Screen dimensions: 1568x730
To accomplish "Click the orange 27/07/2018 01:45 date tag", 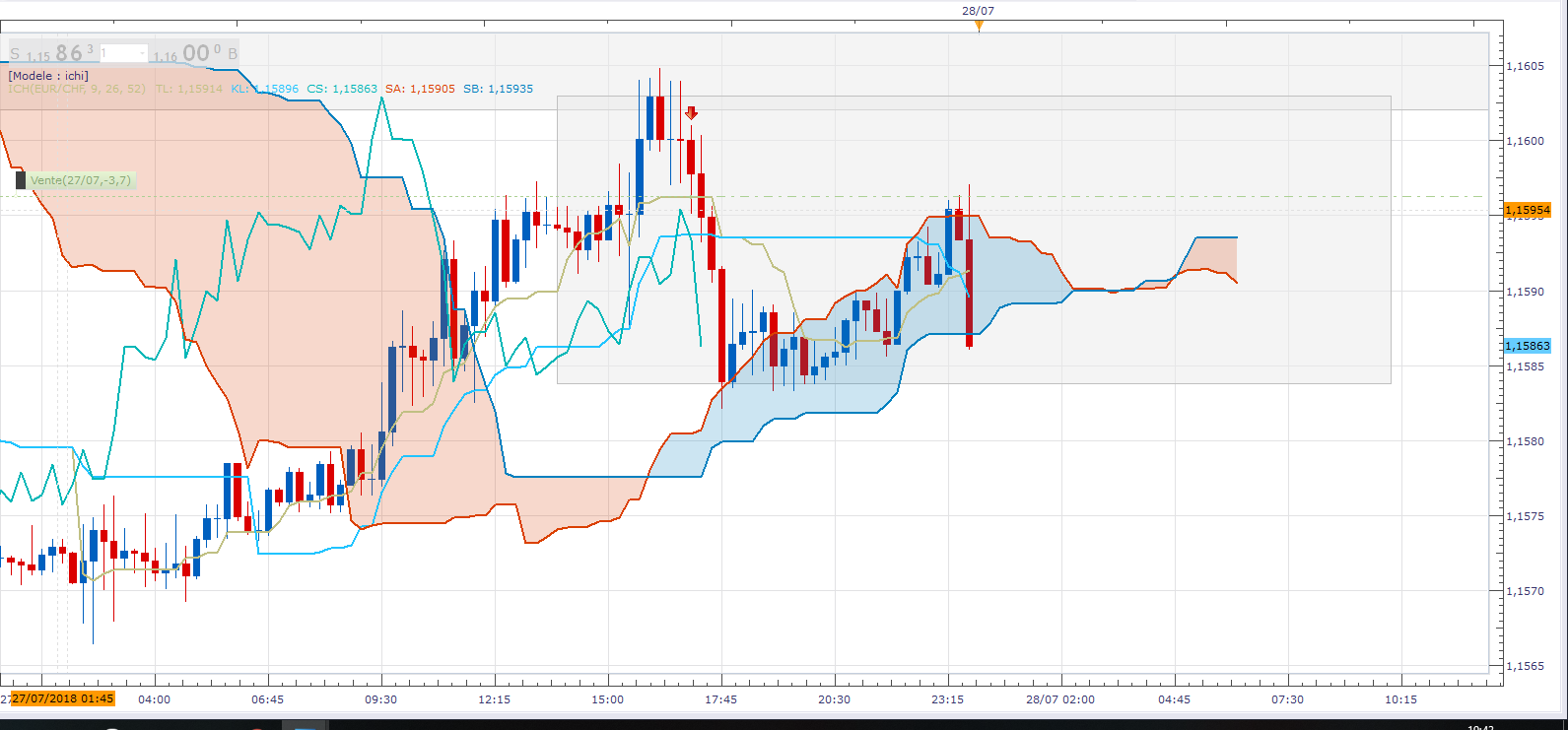I will (x=63, y=698).
